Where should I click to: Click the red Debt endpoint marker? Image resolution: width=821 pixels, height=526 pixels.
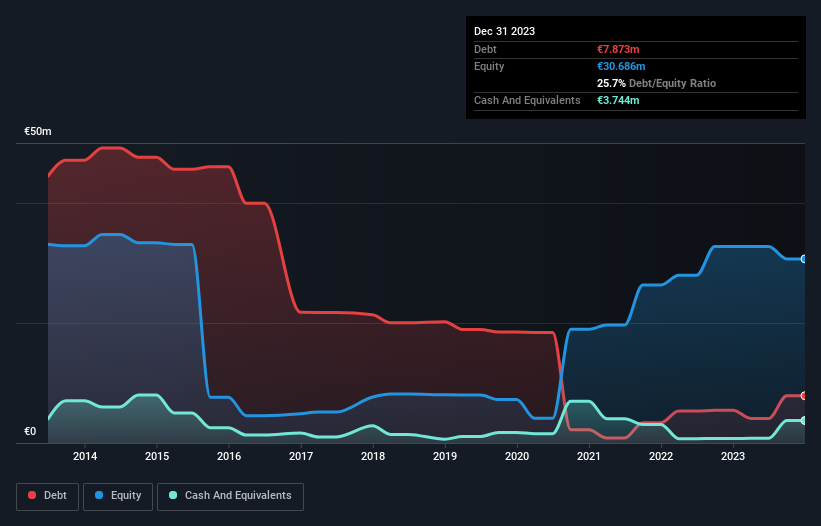(x=804, y=396)
